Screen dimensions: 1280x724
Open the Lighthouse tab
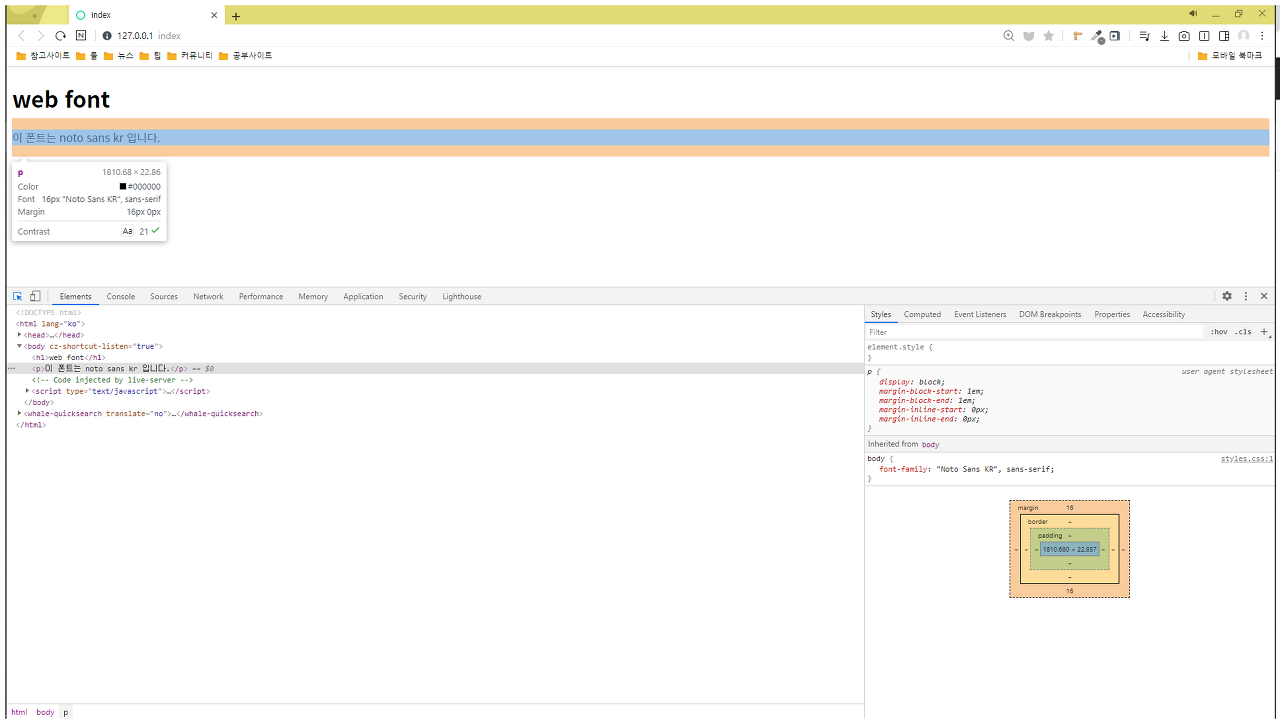click(x=462, y=296)
